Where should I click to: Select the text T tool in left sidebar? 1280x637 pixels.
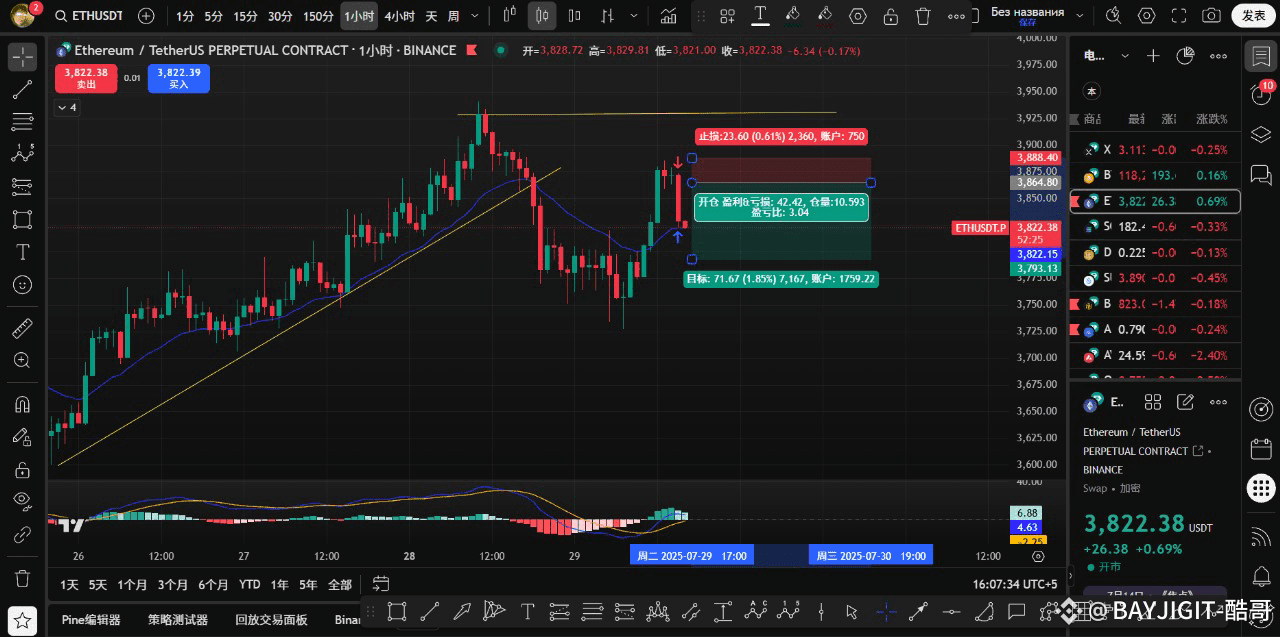(x=22, y=252)
